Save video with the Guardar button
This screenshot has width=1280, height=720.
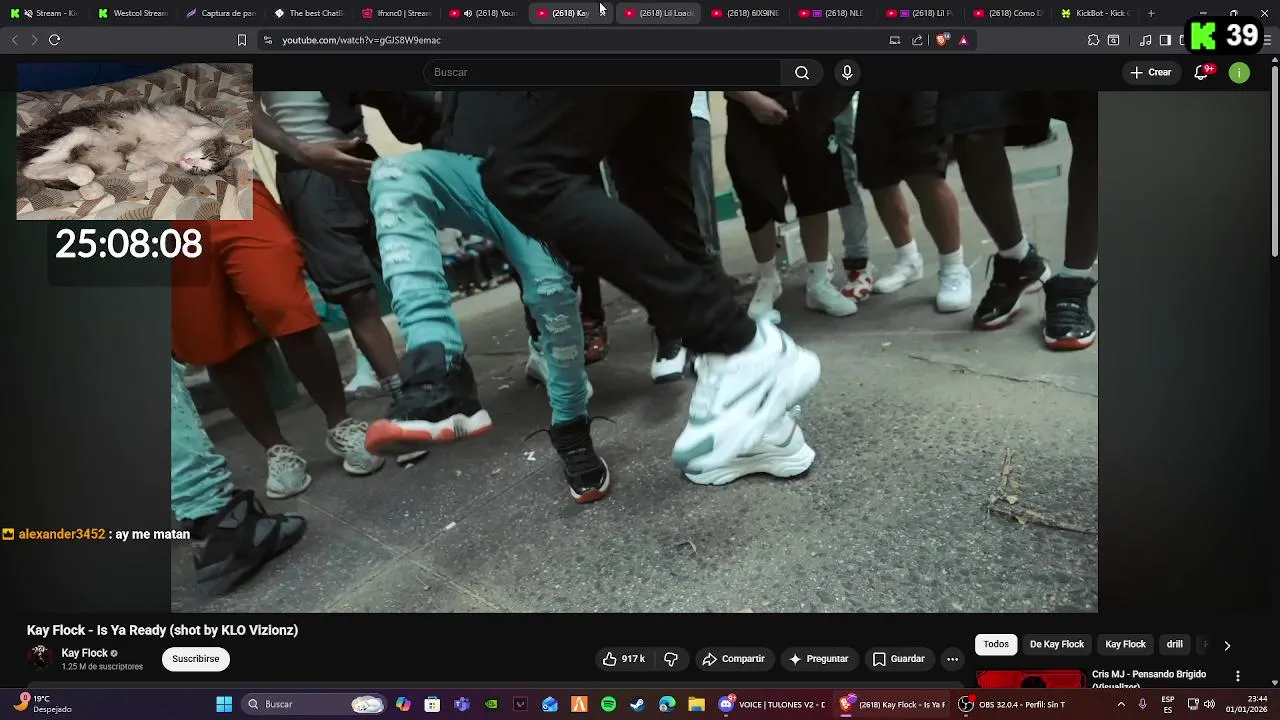point(898,659)
